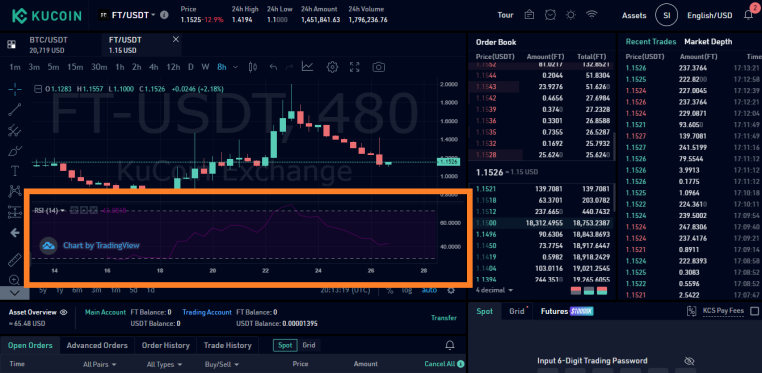This screenshot has height=373, width=762.
Task: Open the English/USD language currency selector
Action: 710,16
